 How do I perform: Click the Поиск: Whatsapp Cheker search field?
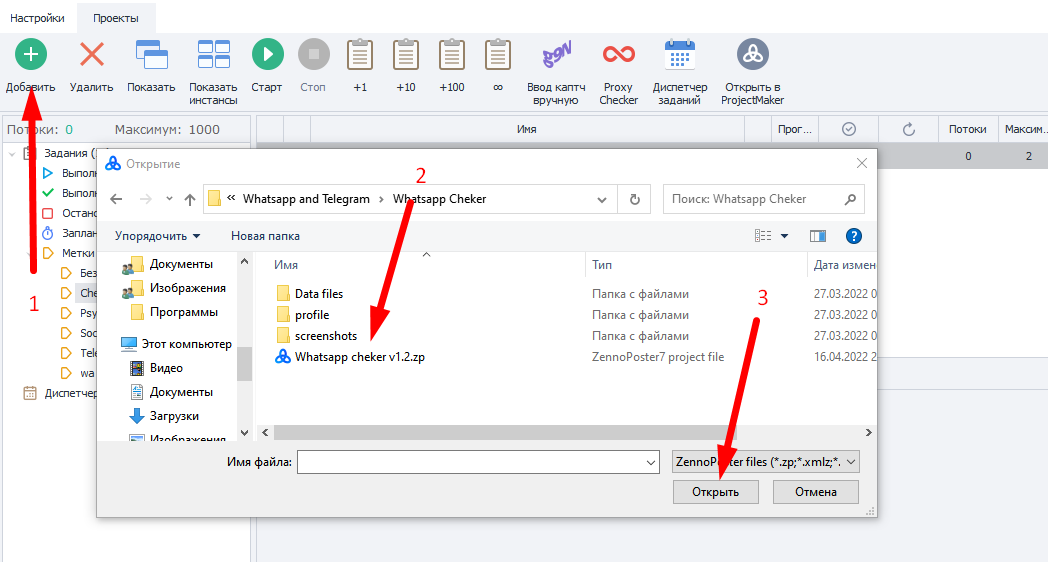[763, 199]
